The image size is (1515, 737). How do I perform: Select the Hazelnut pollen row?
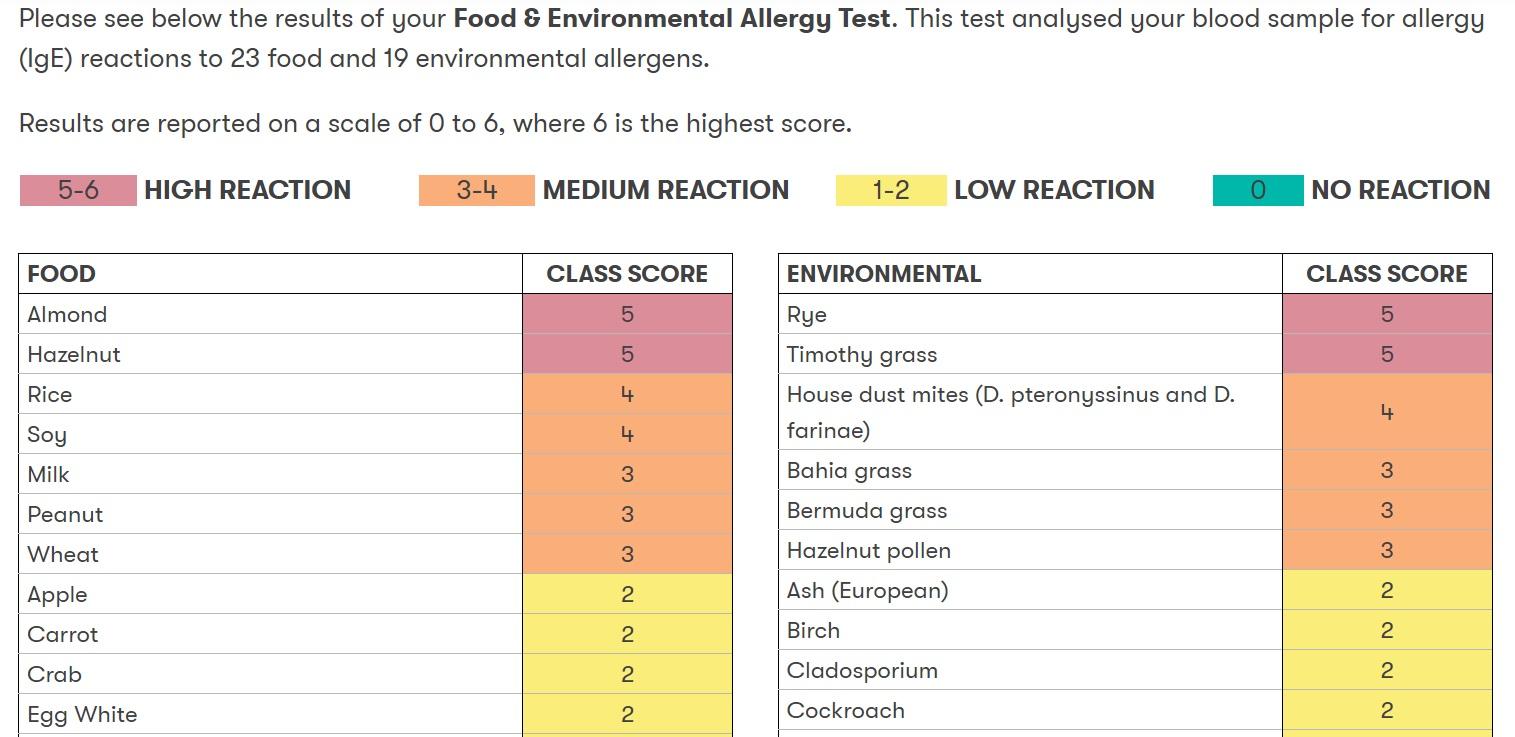pos(1135,550)
